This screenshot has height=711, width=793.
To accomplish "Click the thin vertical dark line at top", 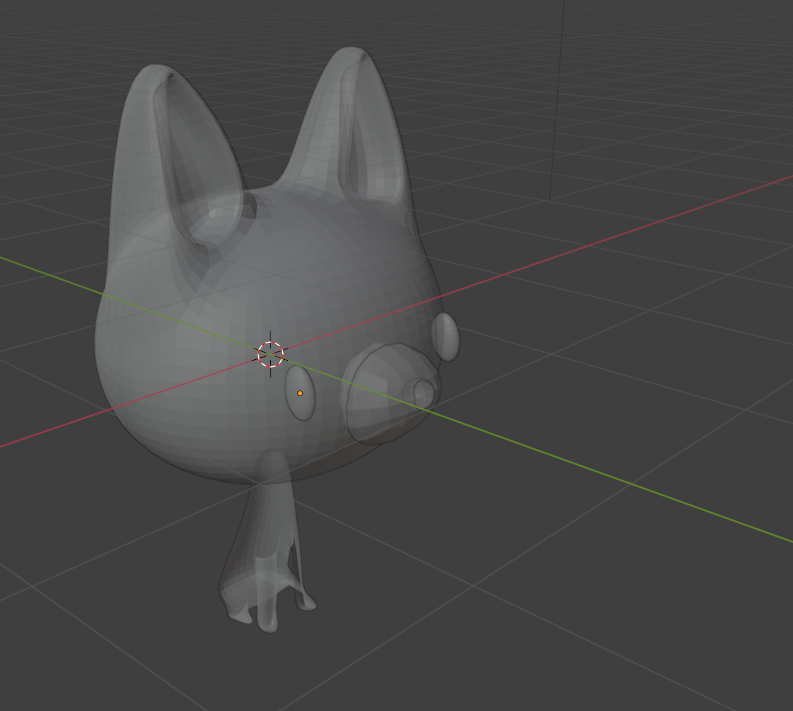I will point(556,100).
